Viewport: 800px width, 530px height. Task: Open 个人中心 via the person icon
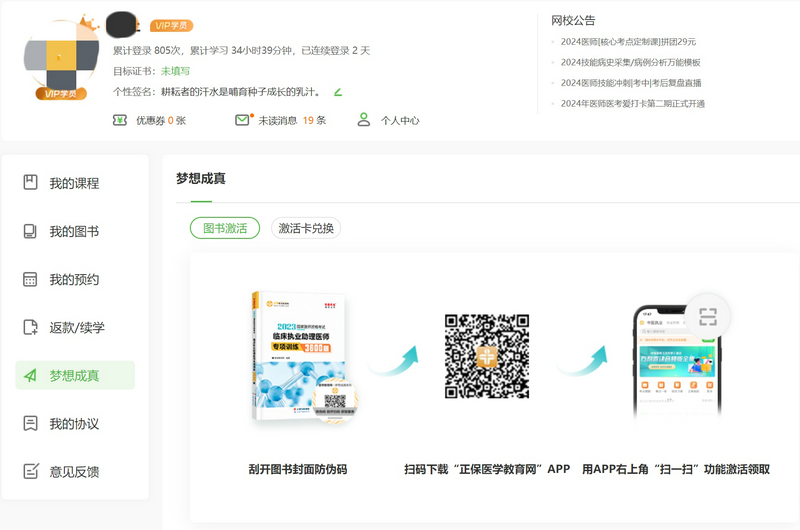[x=364, y=120]
